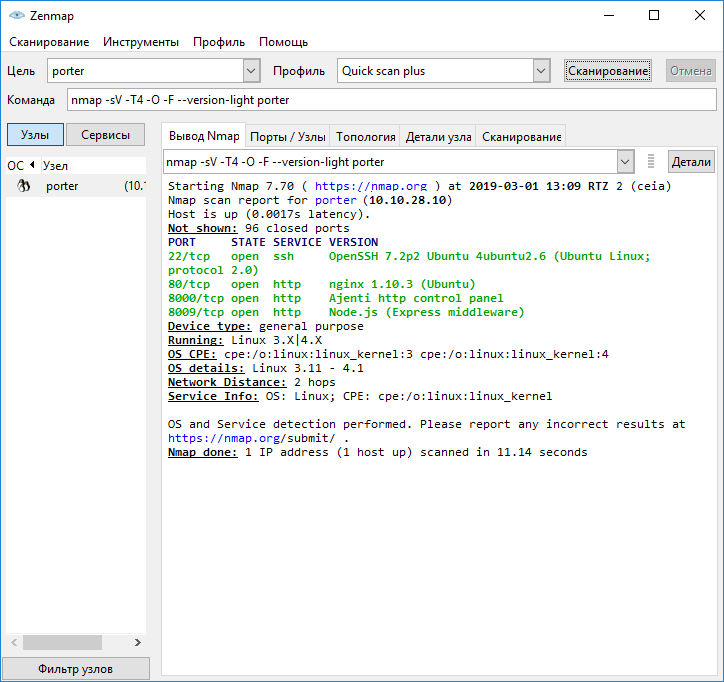724x682 pixels.
Task: Expand the Nmap output command dropdown
Action: (x=625, y=162)
